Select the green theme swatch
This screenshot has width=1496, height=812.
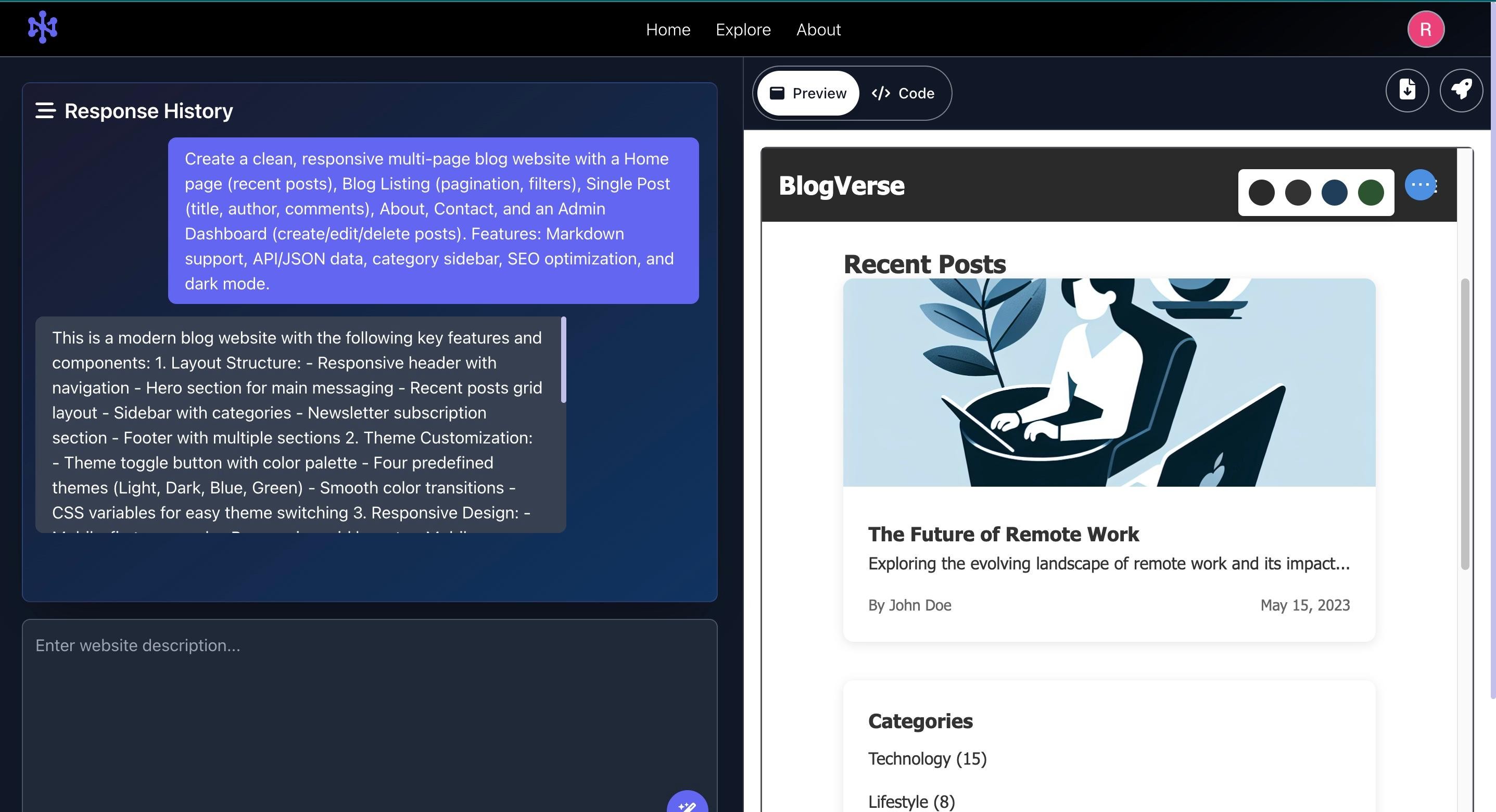click(1371, 192)
